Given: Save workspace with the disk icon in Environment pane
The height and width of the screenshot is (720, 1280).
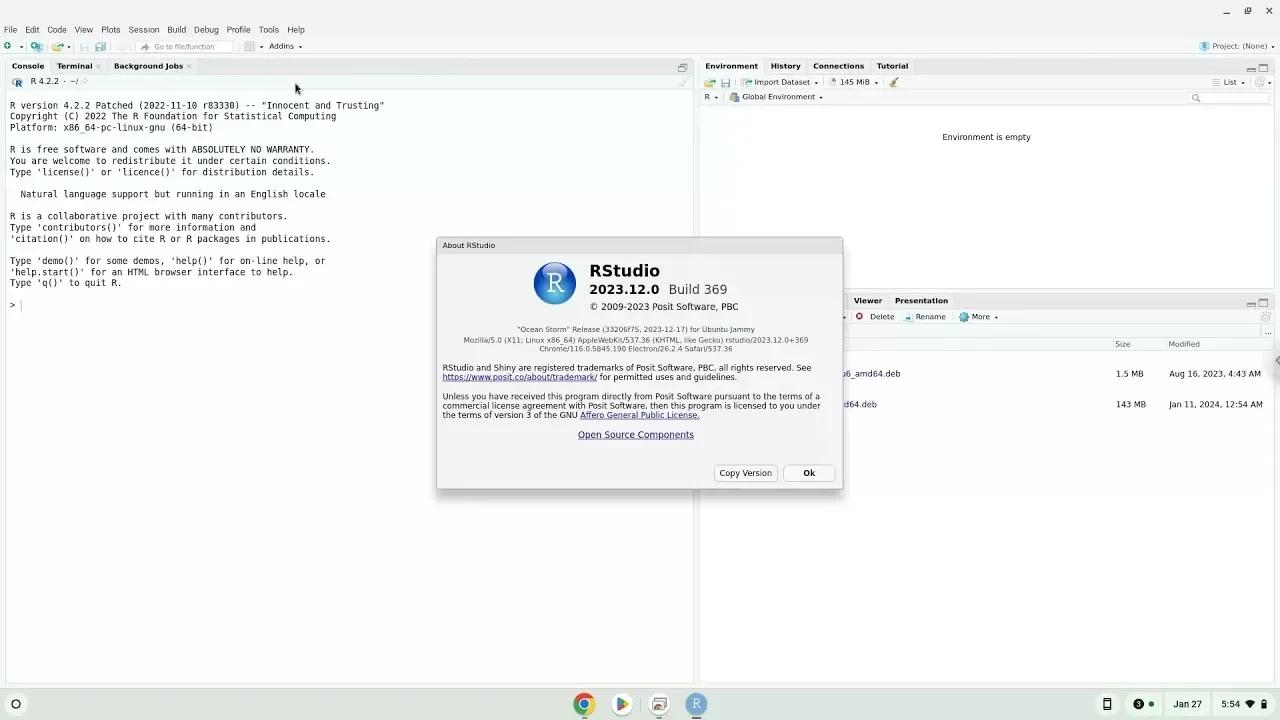Looking at the screenshot, I should pyautogui.click(x=725, y=81).
